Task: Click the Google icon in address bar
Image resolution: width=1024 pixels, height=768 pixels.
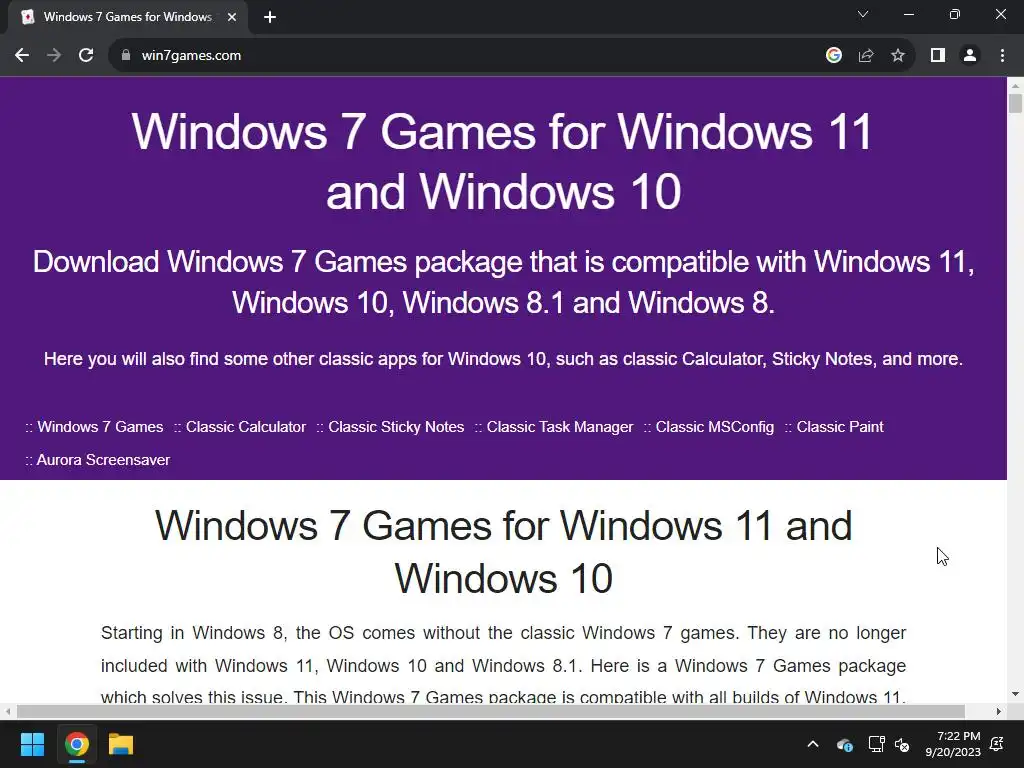Action: tap(833, 56)
